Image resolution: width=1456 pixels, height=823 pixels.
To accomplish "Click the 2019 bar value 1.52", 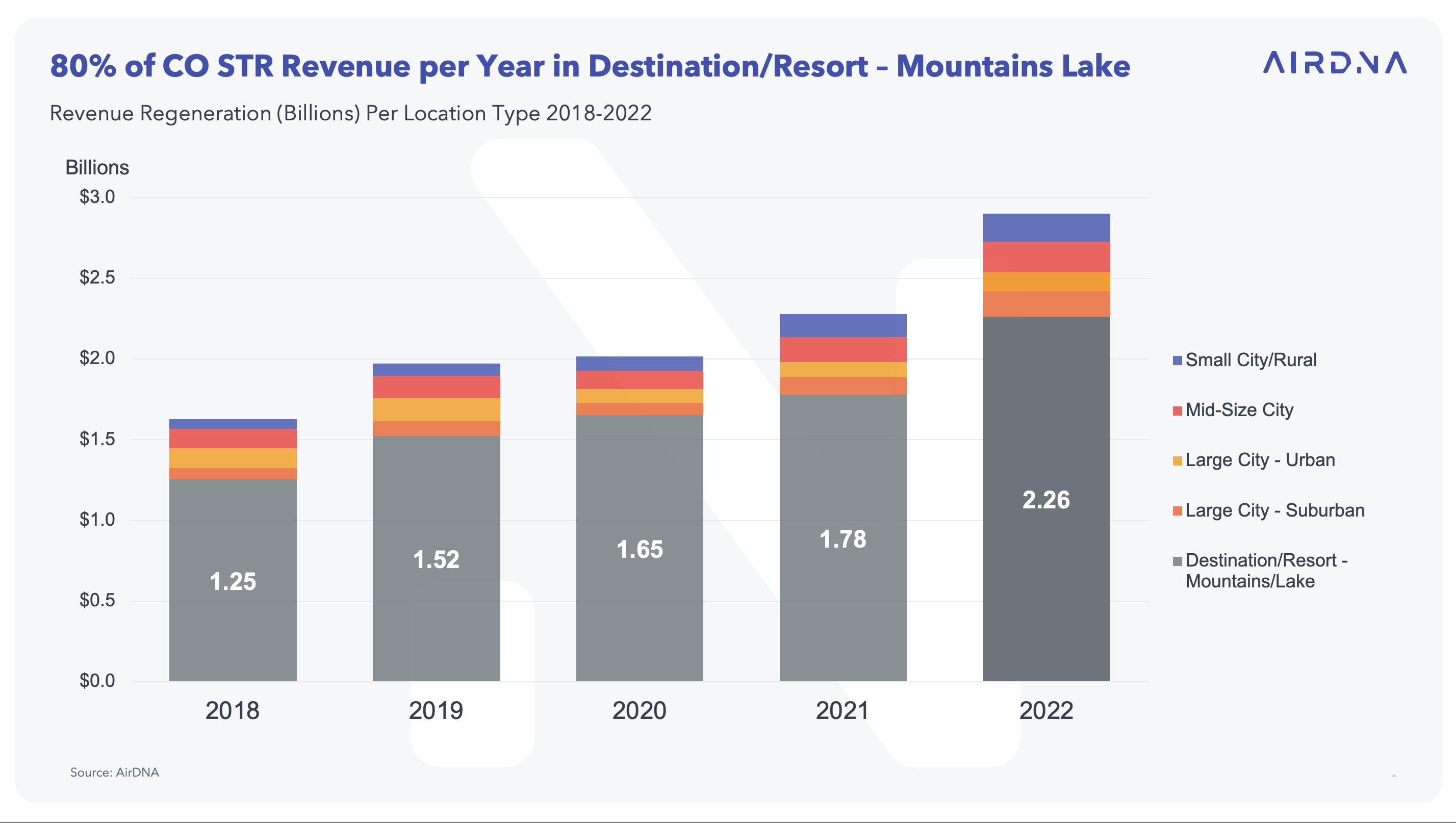I will [436, 559].
